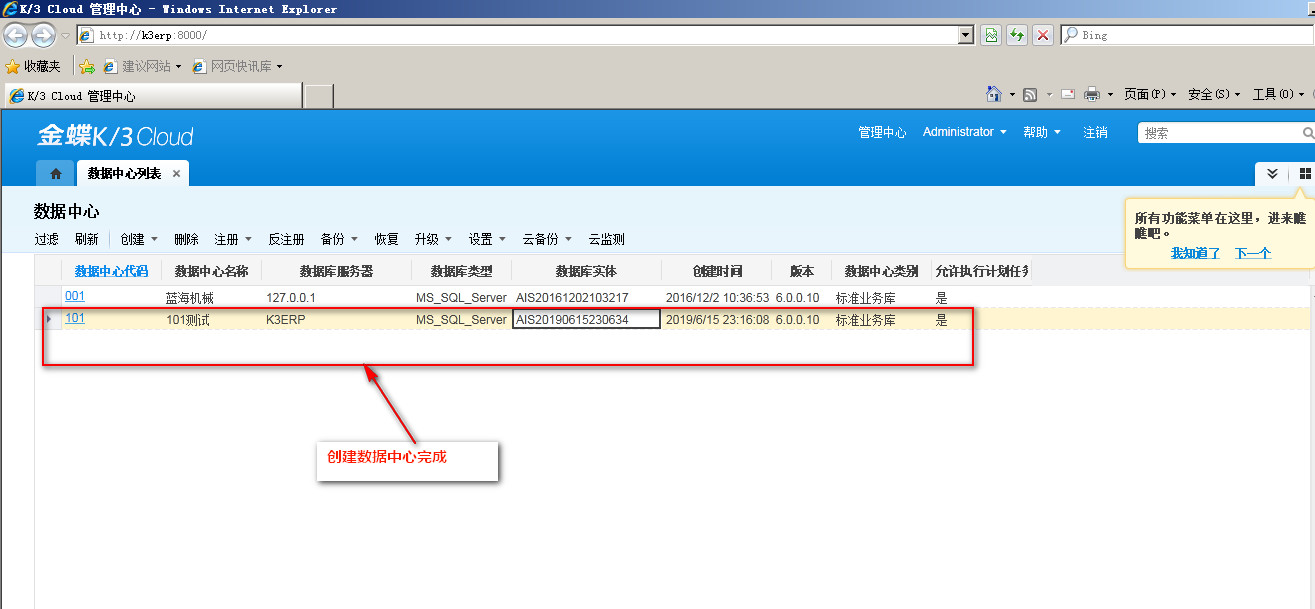1315x609 pixels.
Task: Open the 注册 dropdown menu
Action: [233, 239]
